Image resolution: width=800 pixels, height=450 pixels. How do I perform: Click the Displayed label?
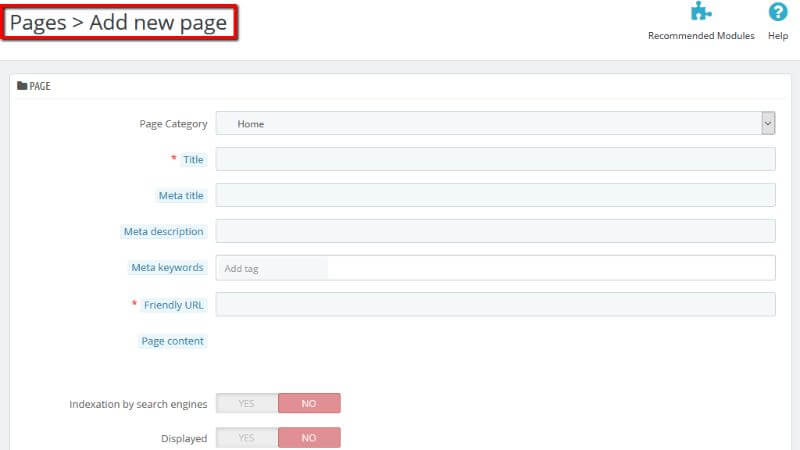(x=184, y=438)
